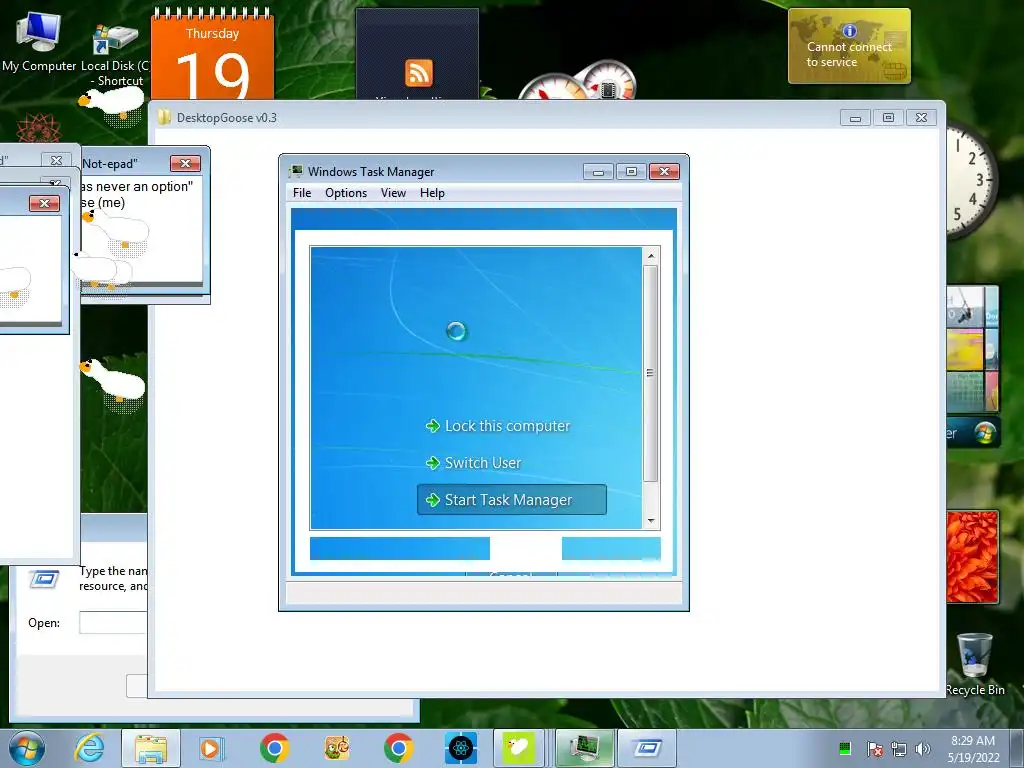This screenshot has height=768, width=1024.
Task: Click the vertical scrollbar thumb in Task Manager
Action: tap(650, 373)
